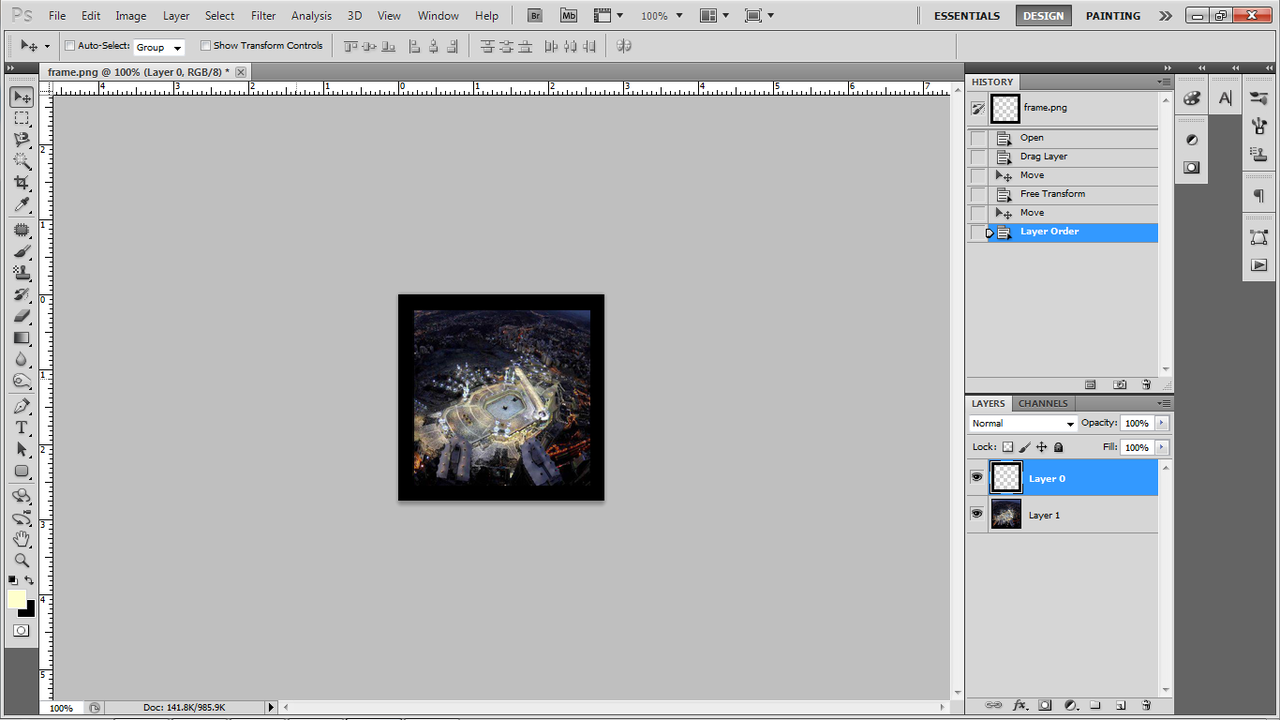Open the Auto-Select Group dropdown
This screenshot has height=720, width=1280.
coord(159,47)
